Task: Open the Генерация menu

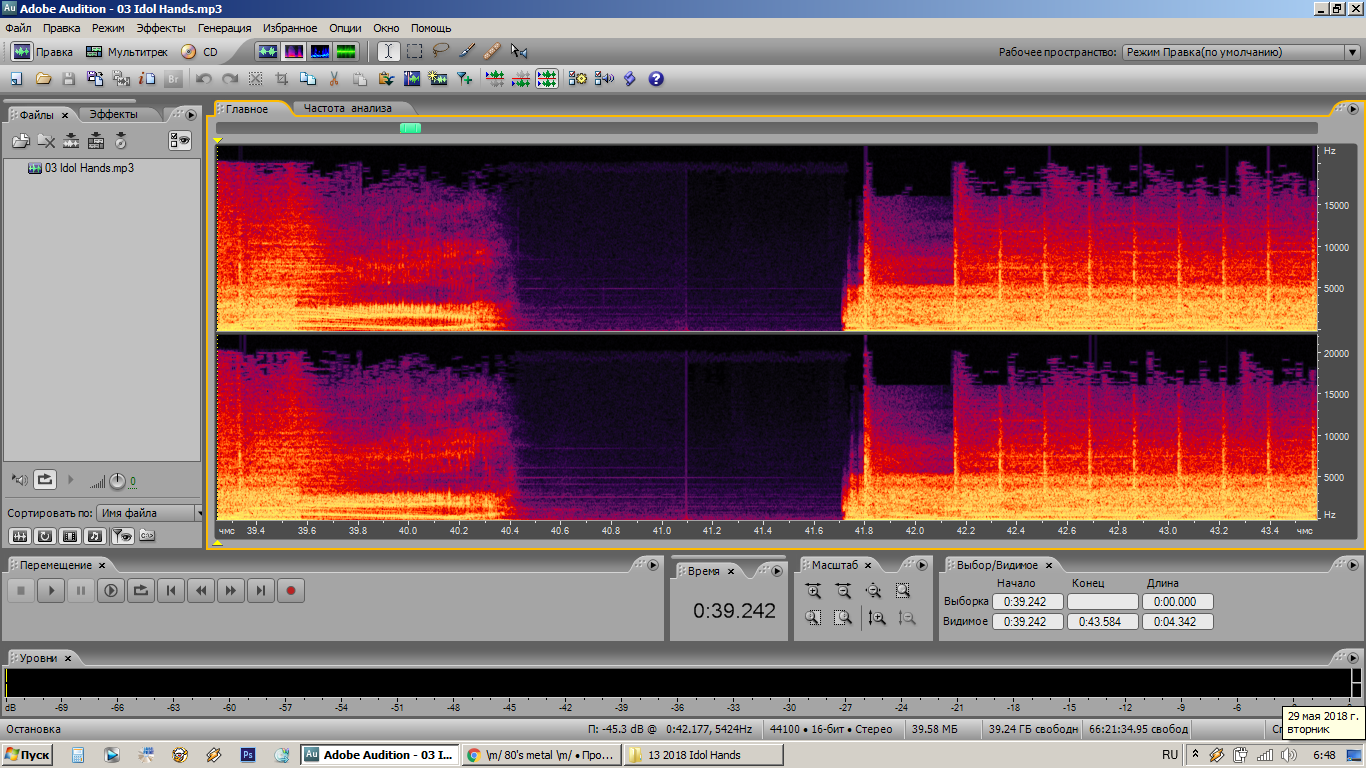Action: (x=225, y=28)
